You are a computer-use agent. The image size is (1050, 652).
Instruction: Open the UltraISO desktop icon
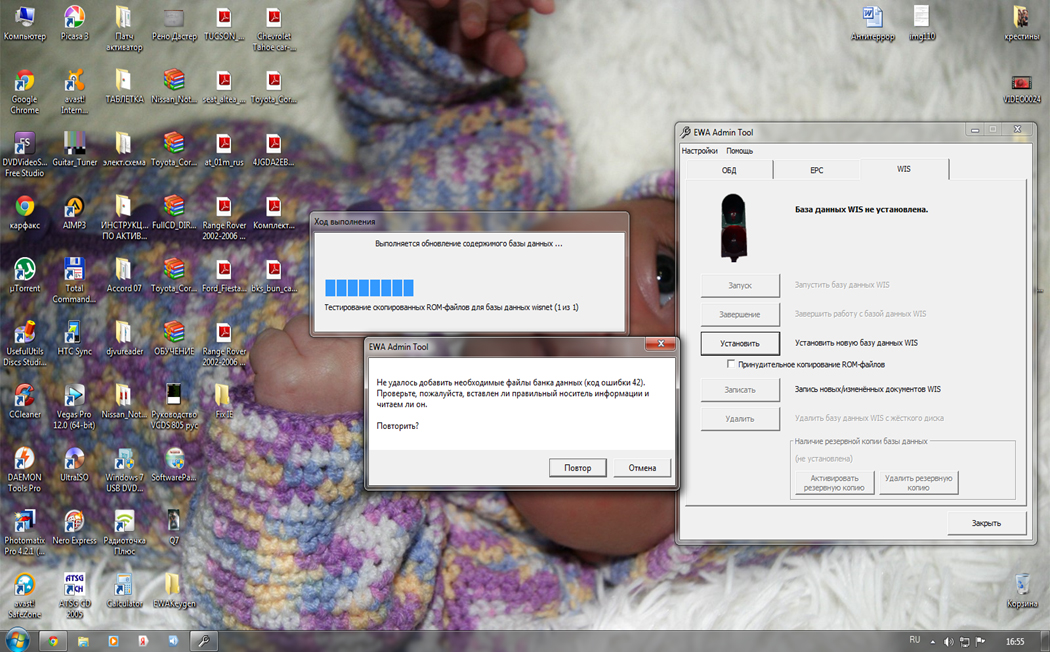click(x=74, y=461)
